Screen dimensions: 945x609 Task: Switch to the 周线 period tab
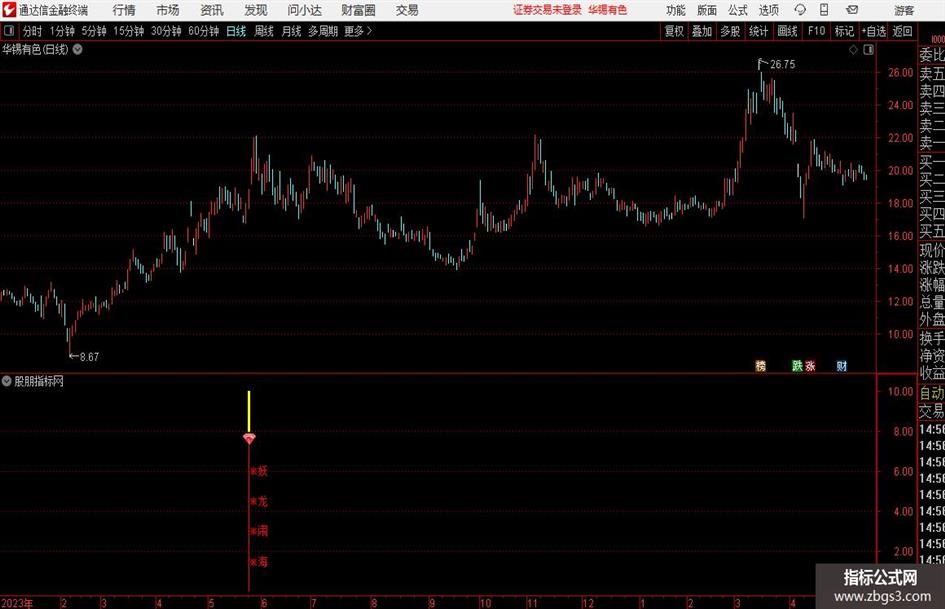pos(264,31)
